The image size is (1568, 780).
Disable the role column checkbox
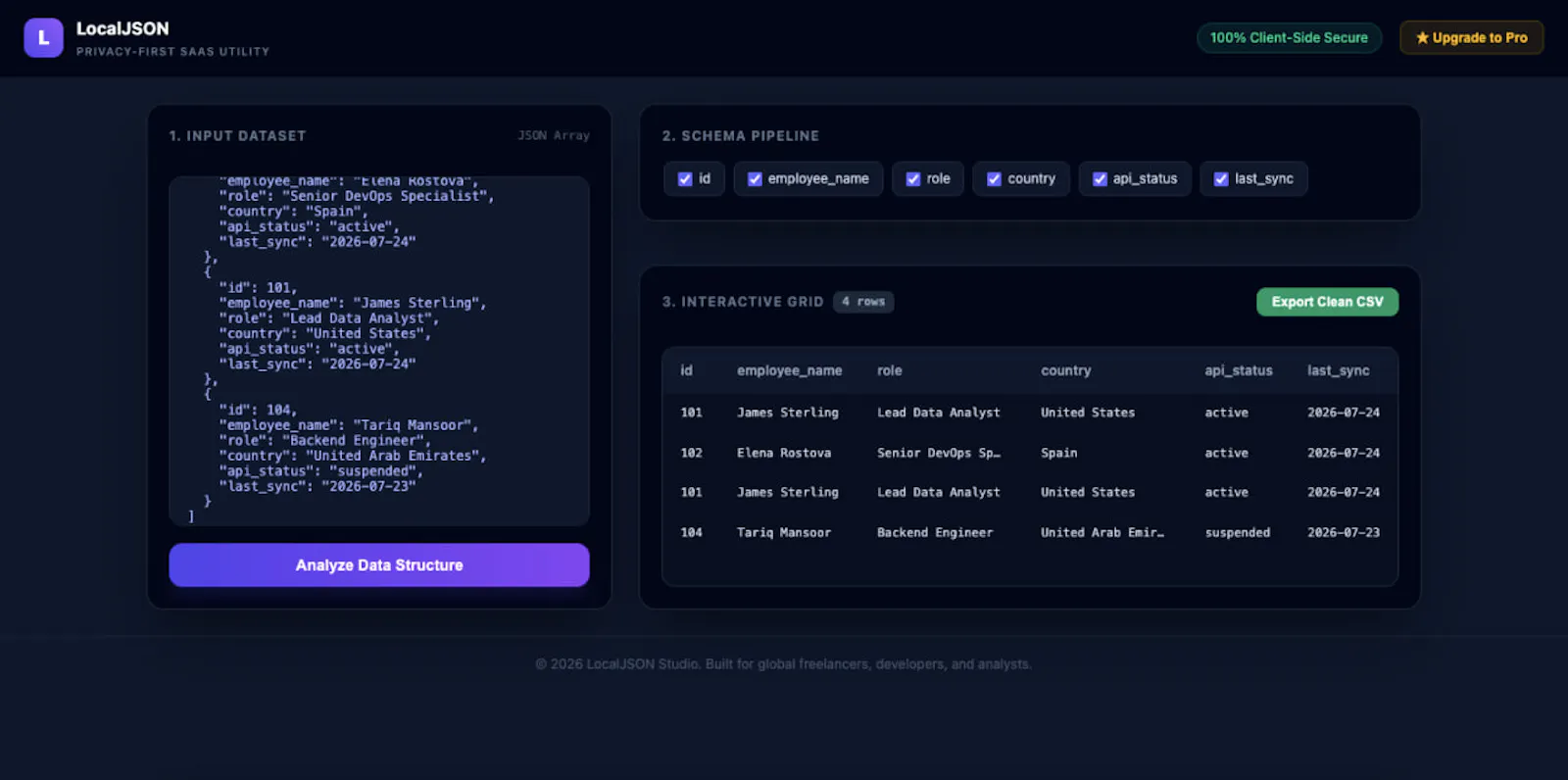coord(913,179)
